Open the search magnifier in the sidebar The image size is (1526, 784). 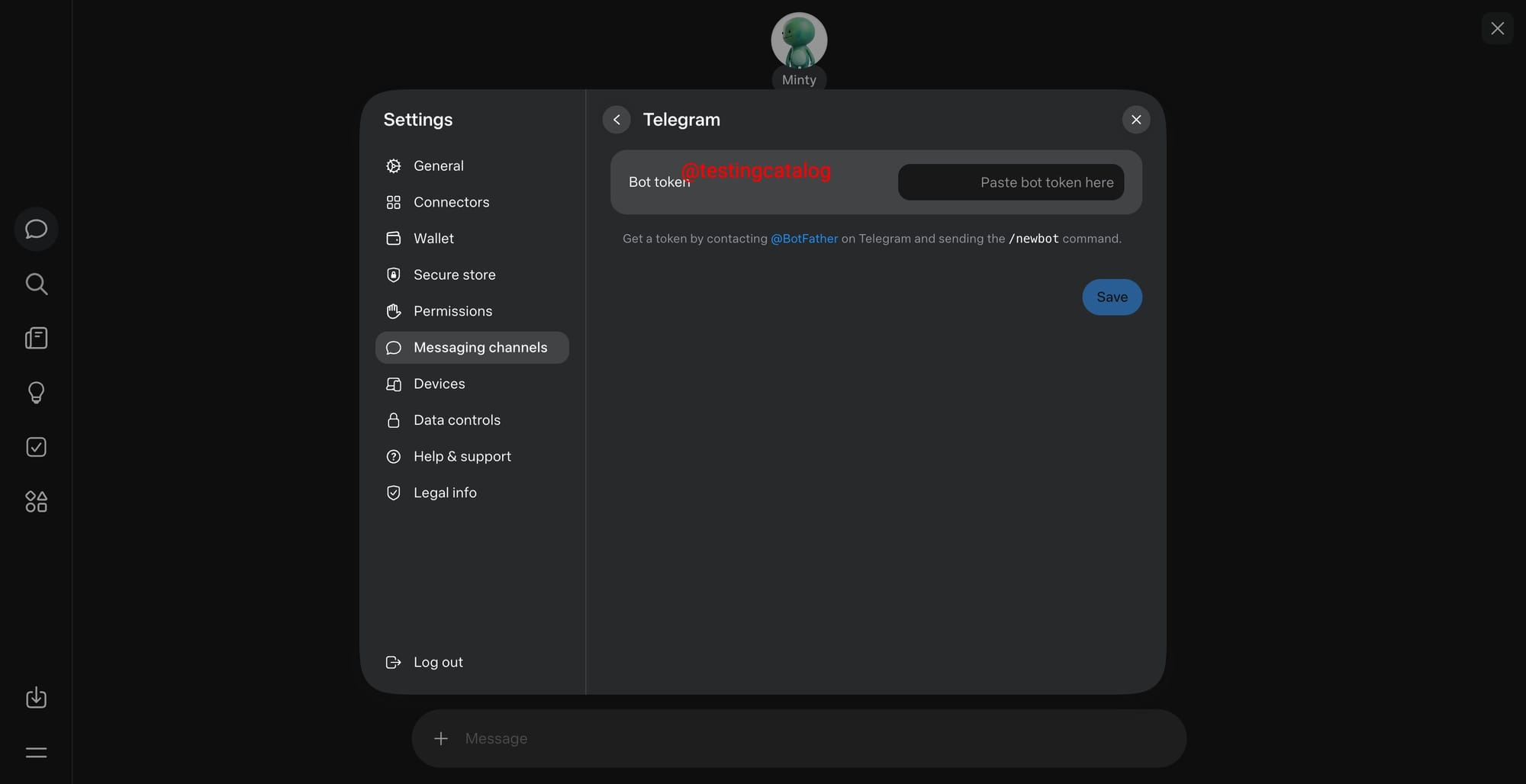(36, 284)
